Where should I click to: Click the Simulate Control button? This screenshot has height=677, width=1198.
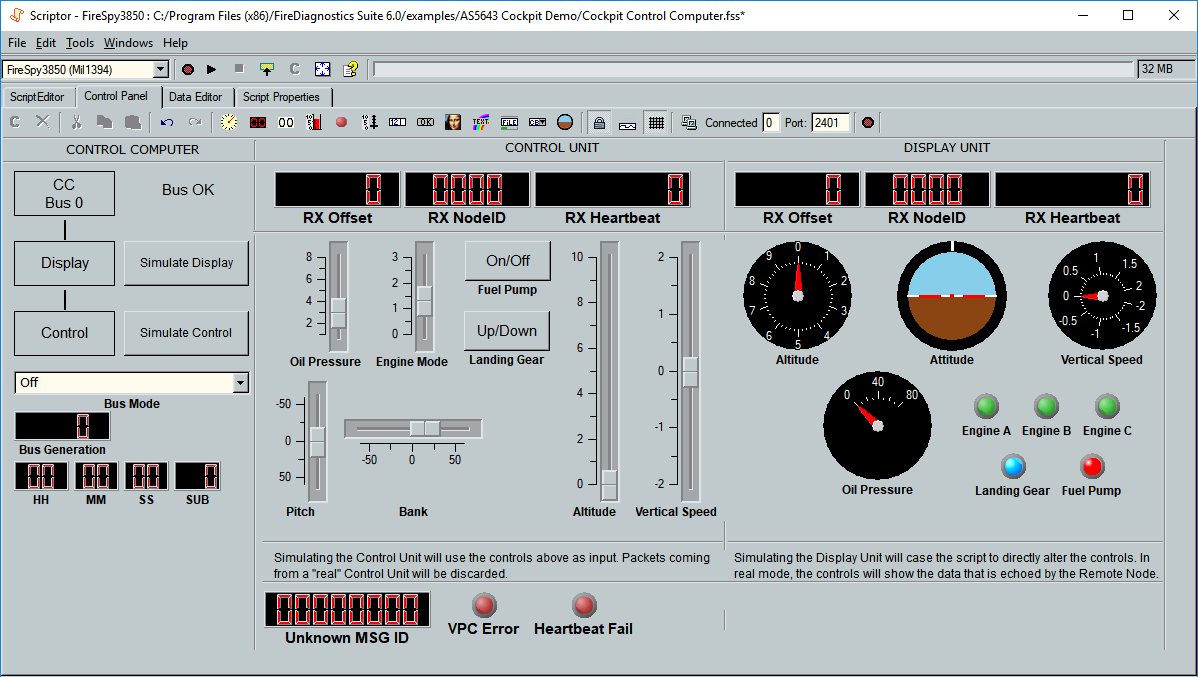coord(185,333)
